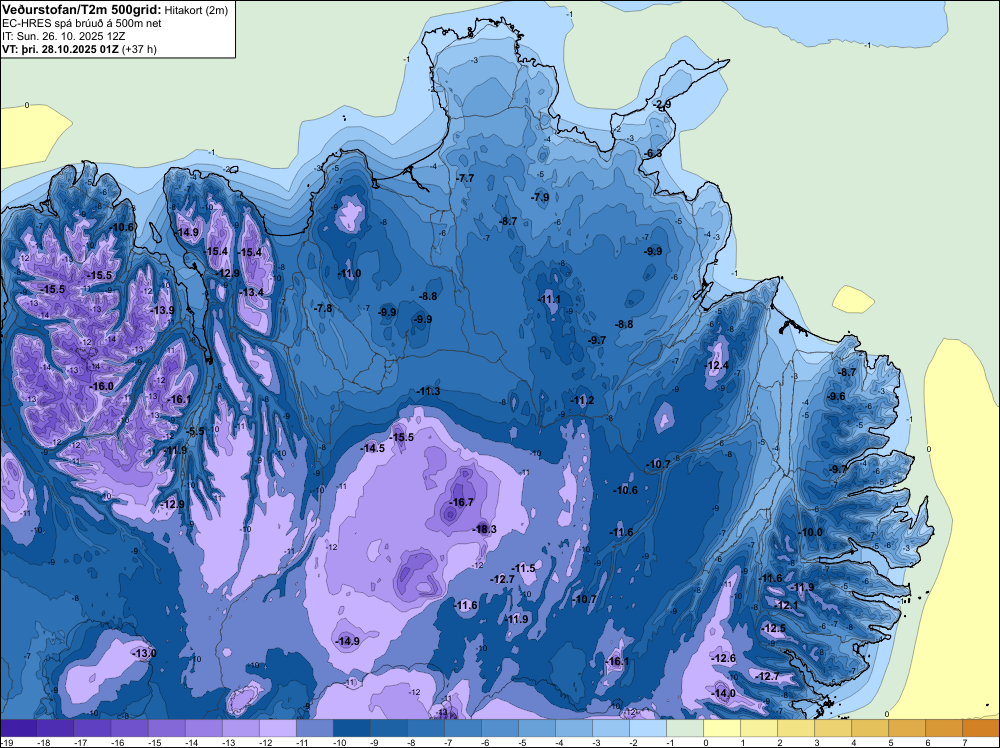Click the title 'Veðurstofan/T2m 500grid'

pyautogui.click(x=80, y=10)
